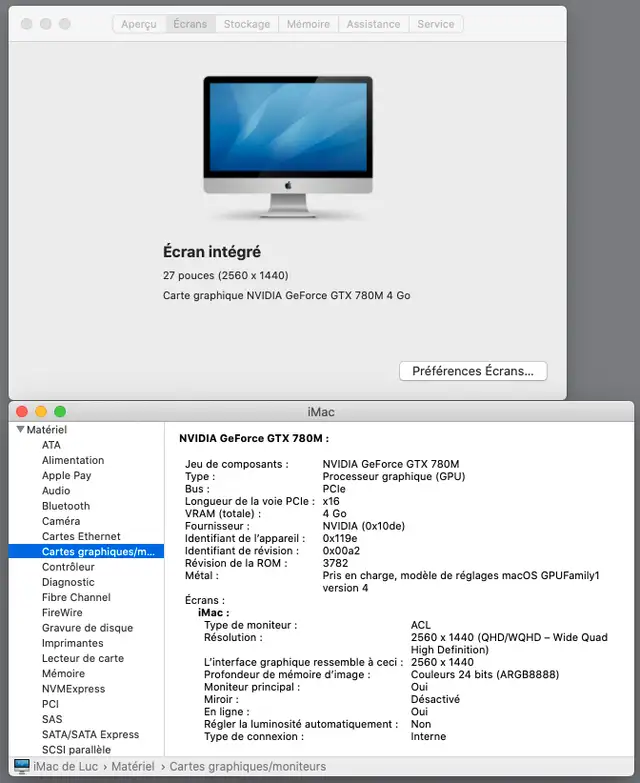Click the VRAM value 4 Go
Image resolution: width=640 pixels, height=783 pixels.
point(334,513)
